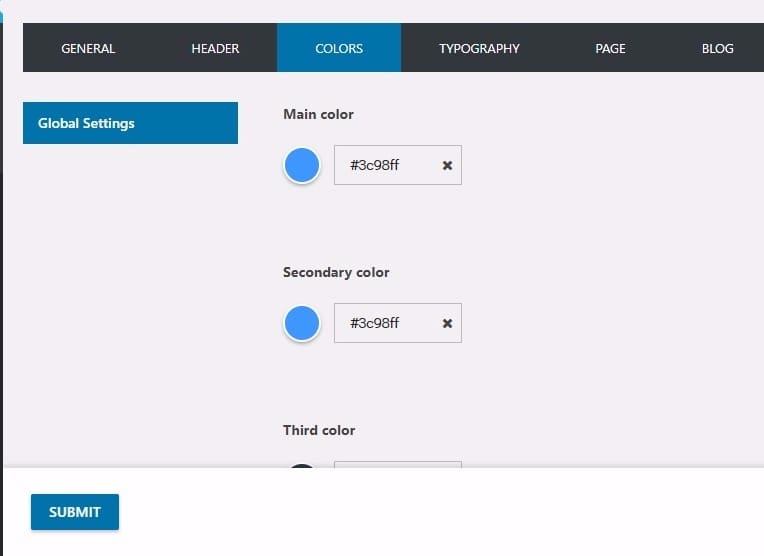Open the Header tab

click(x=215, y=48)
